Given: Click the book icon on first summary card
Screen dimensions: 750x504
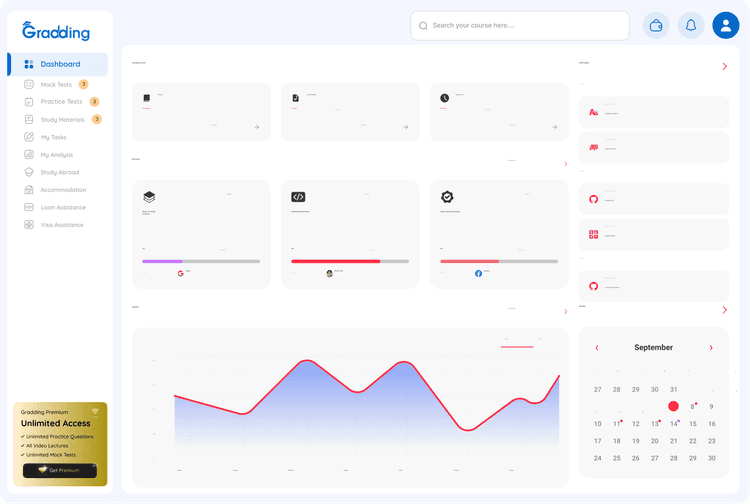Looking at the screenshot, I should click(x=147, y=98).
